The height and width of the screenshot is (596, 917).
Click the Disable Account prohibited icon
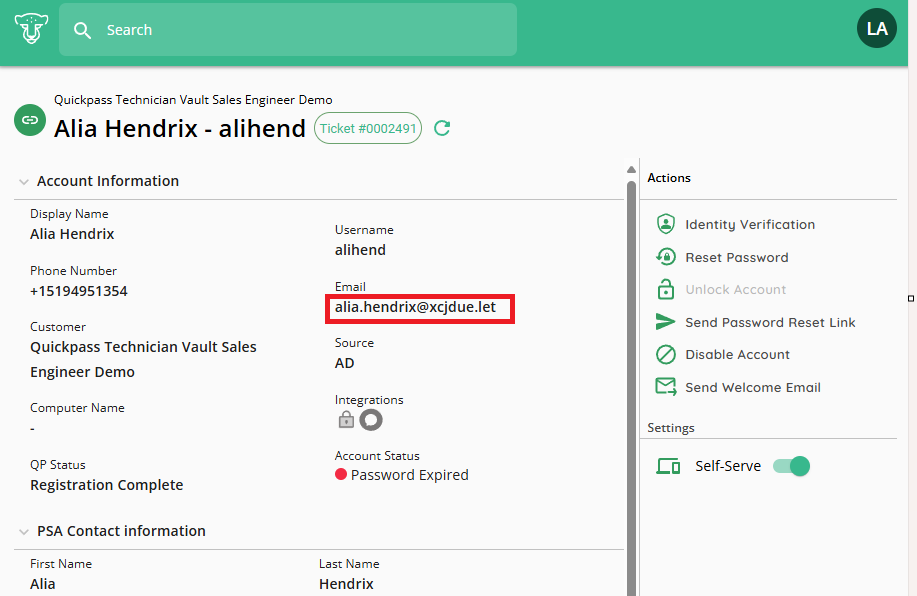pos(666,354)
